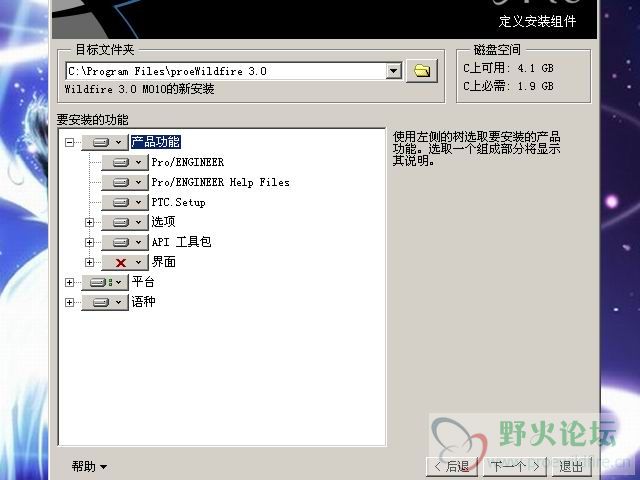640x480 pixels.
Task: Expand the 选项 tree node
Action: pyautogui.click(x=89, y=222)
